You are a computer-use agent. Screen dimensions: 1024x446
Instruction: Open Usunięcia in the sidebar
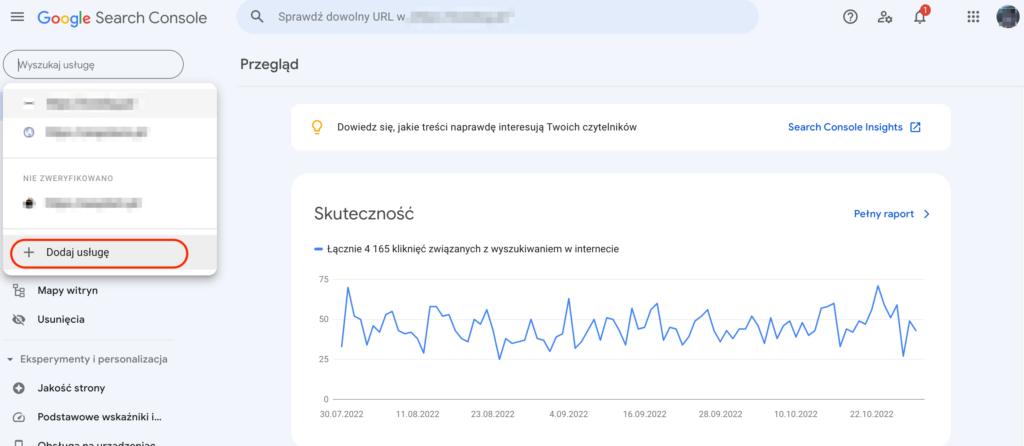click(62, 320)
